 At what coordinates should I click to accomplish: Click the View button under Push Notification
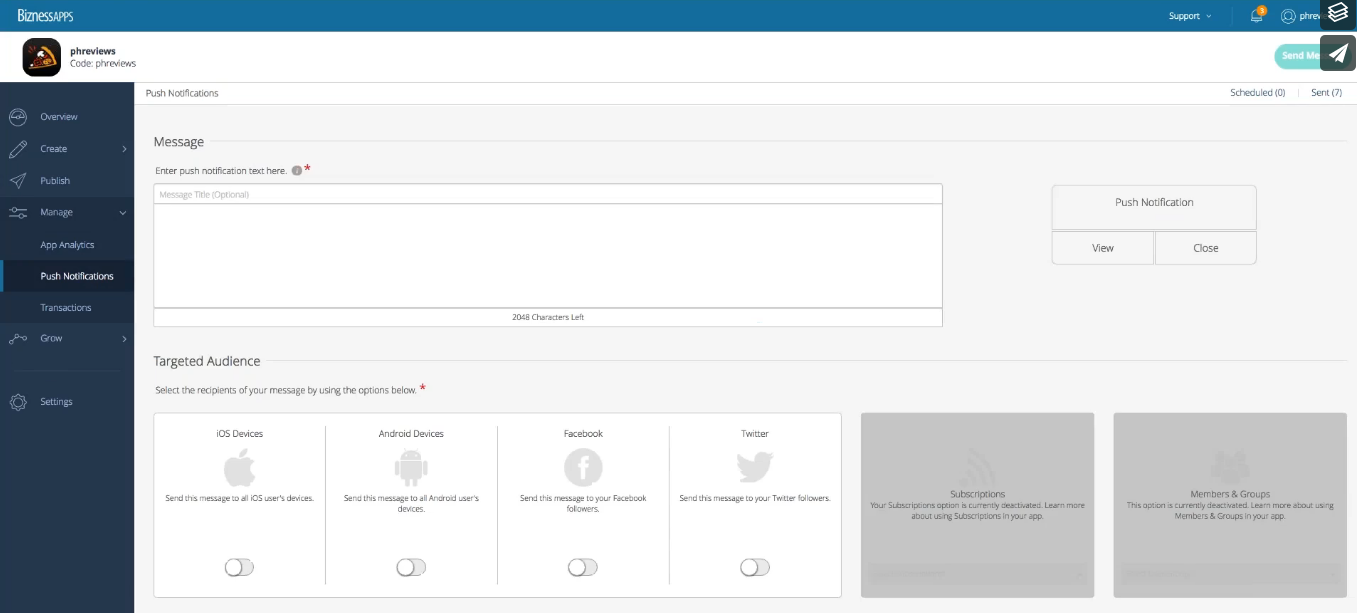1102,248
